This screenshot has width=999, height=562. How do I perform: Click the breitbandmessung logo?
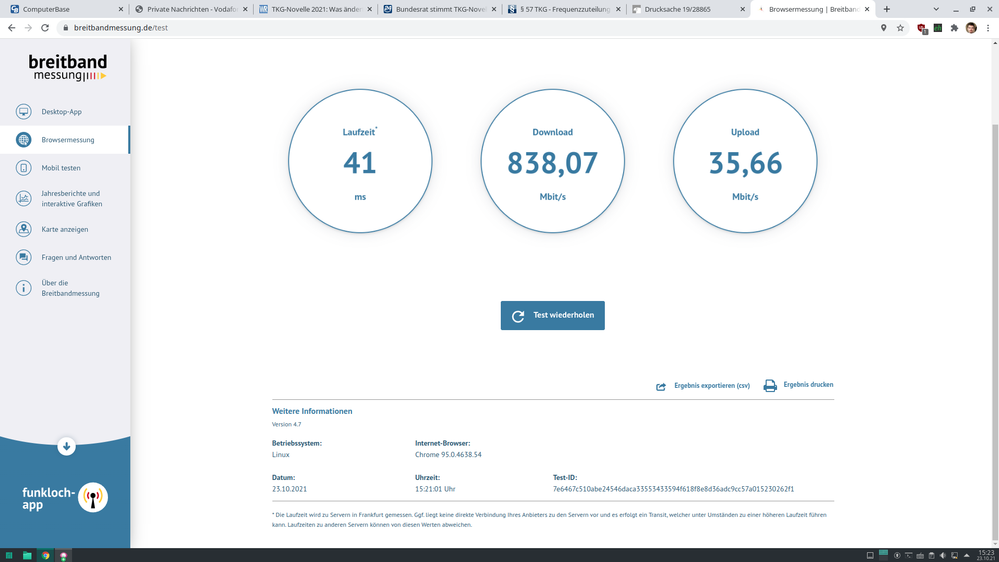click(x=68, y=68)
